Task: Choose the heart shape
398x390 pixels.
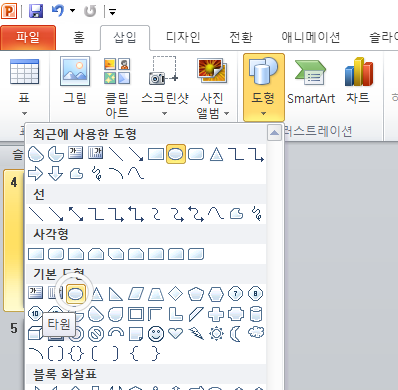Action: 176,333
